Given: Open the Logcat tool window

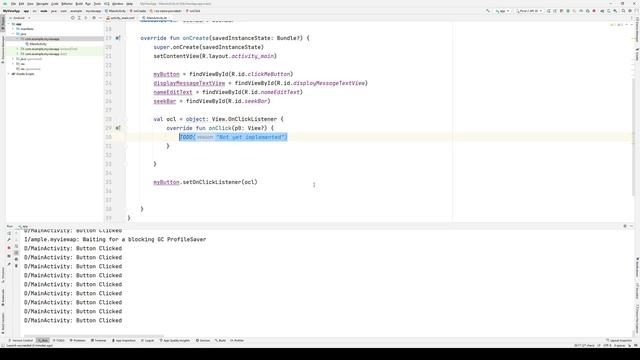Looking at the screenshot, I should pyautogui.click(x=147, y=340).
